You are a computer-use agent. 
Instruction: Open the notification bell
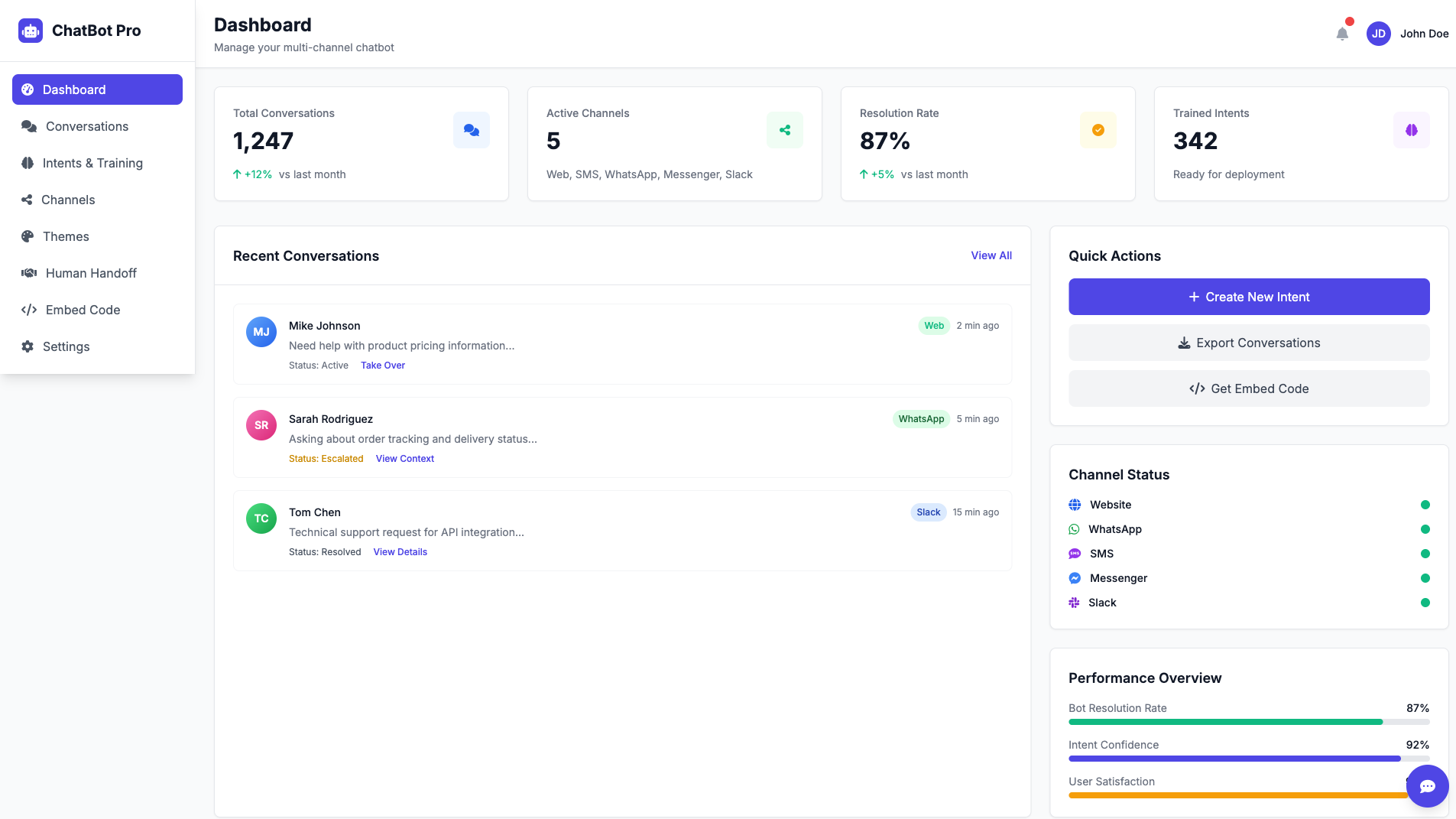coord(1344,34)
